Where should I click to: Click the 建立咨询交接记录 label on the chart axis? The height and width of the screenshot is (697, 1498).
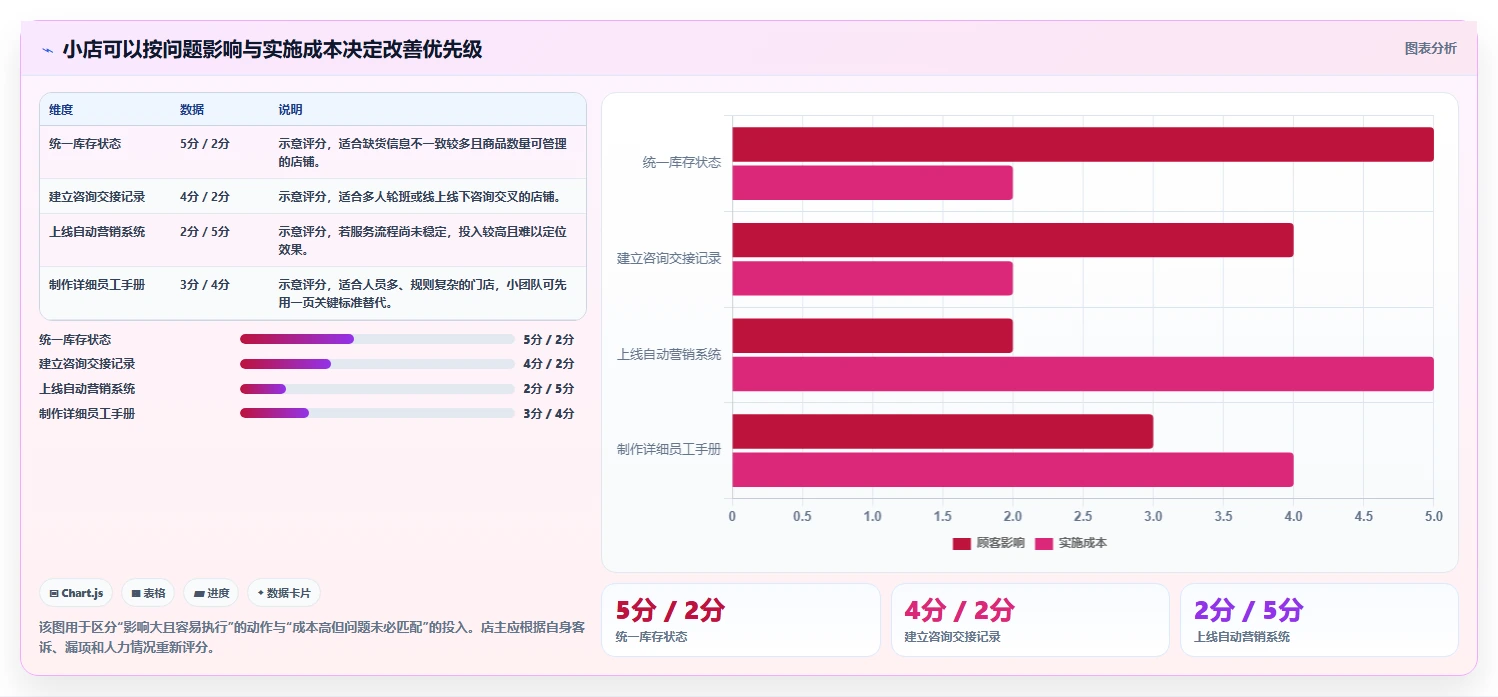[669, 258]
